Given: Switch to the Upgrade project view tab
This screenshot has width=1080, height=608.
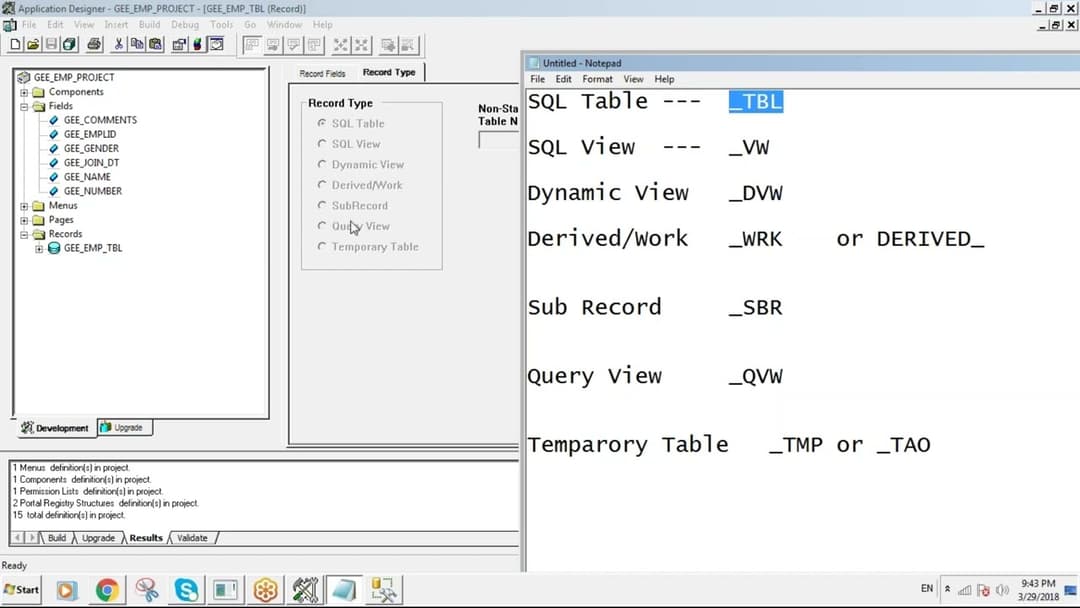Looking at the screenshot, I should click(125, 428).
